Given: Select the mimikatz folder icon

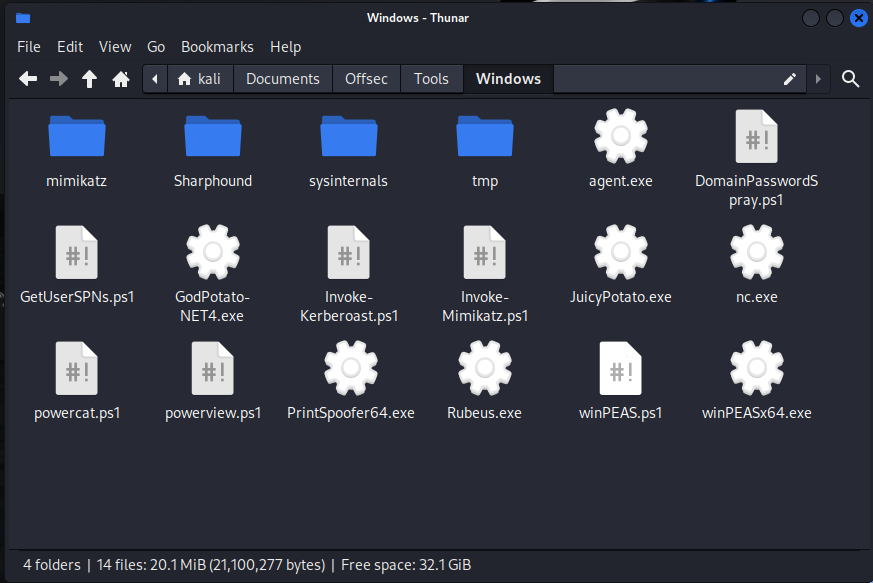Looking at the screenshot, I should (77, 136).
